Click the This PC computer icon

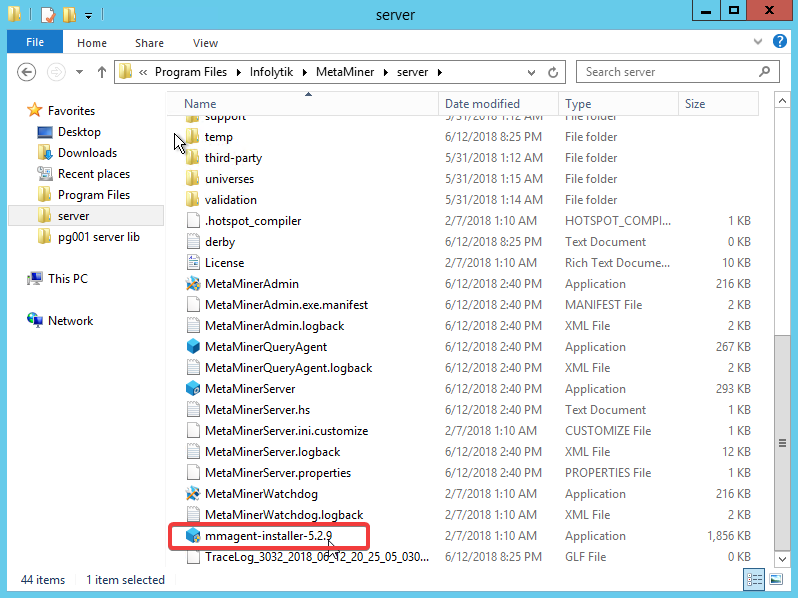(35, 278)
